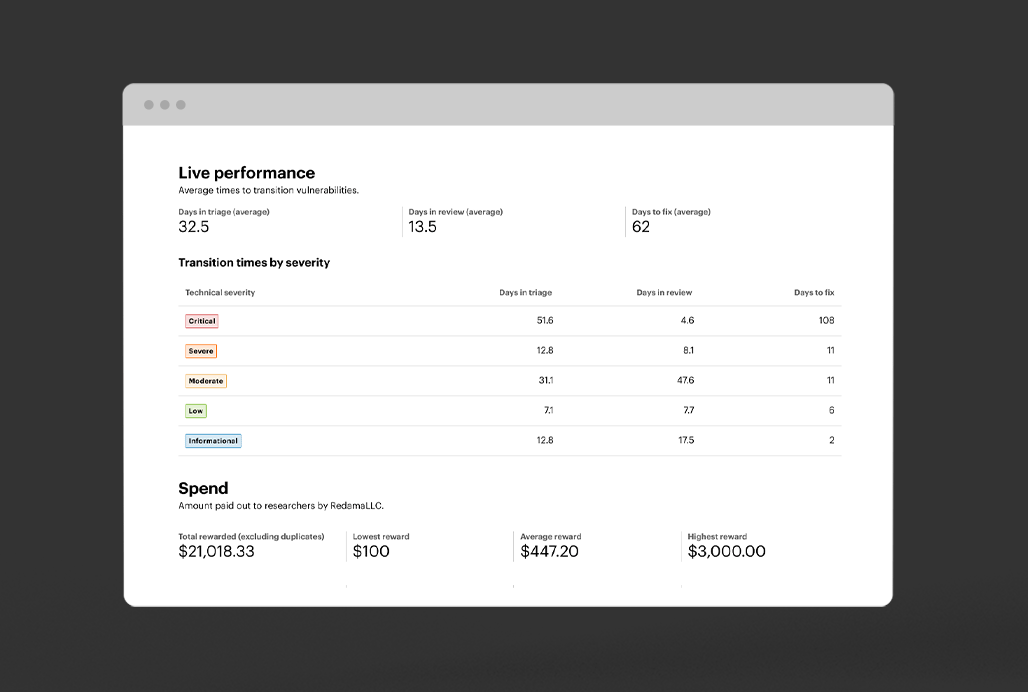Click the 13.5 average review days value
Viewport: 1028px width, 692px height.
[x=423, y=227]
